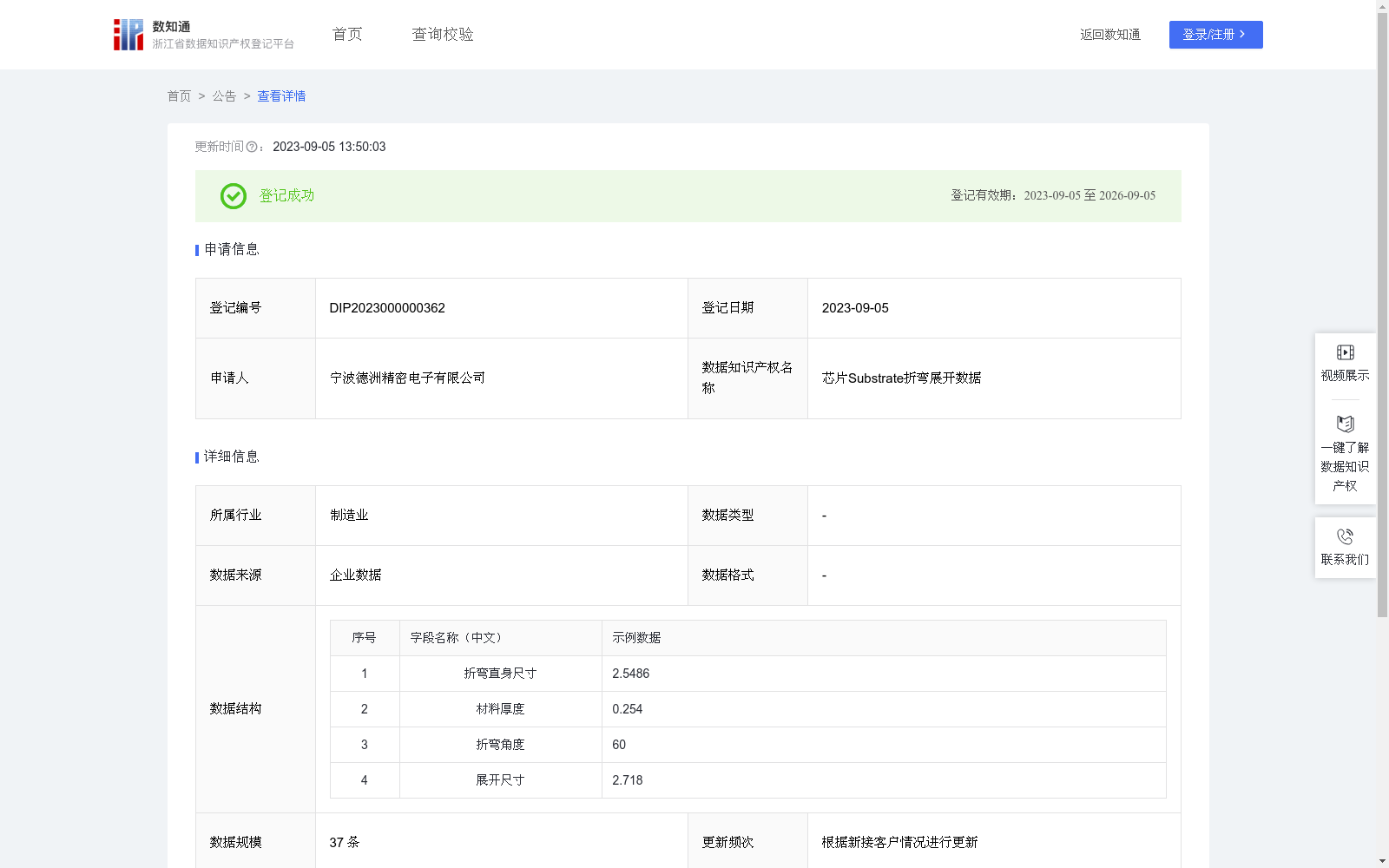Click the 登录/注册 button
Viewport: 1389px width, 868px height.
[x=1215, y=35]
